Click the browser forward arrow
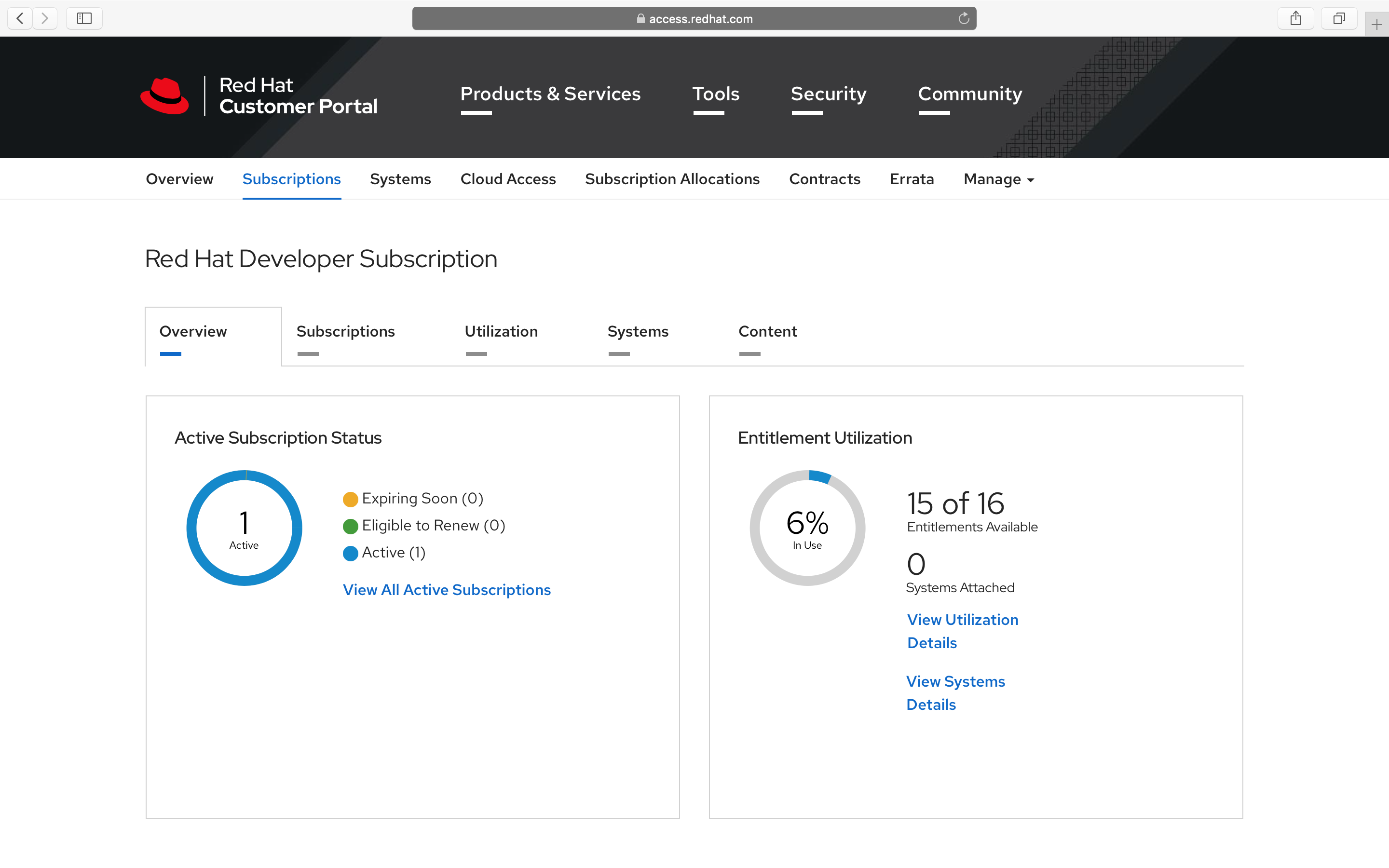 tap(45, 18)
